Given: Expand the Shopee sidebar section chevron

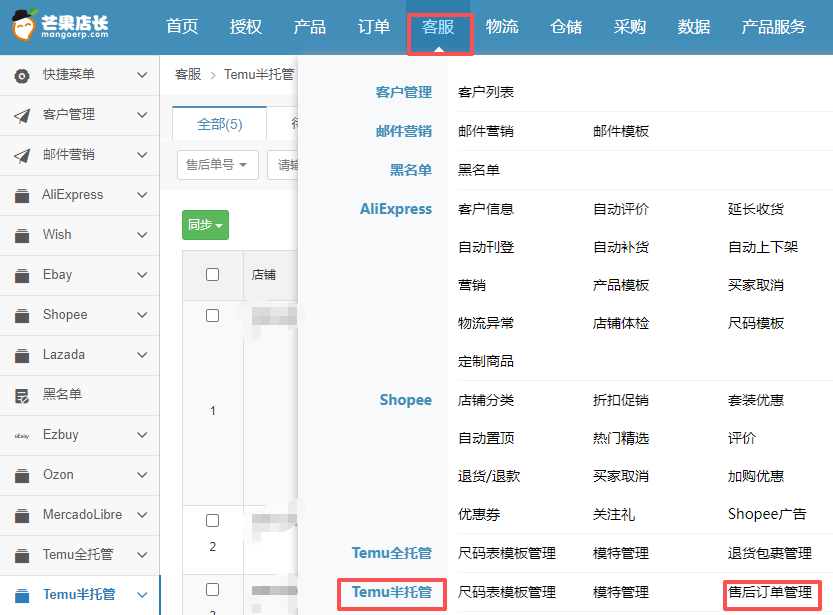Looking at the screenshot, I should (x=142, y=315).
